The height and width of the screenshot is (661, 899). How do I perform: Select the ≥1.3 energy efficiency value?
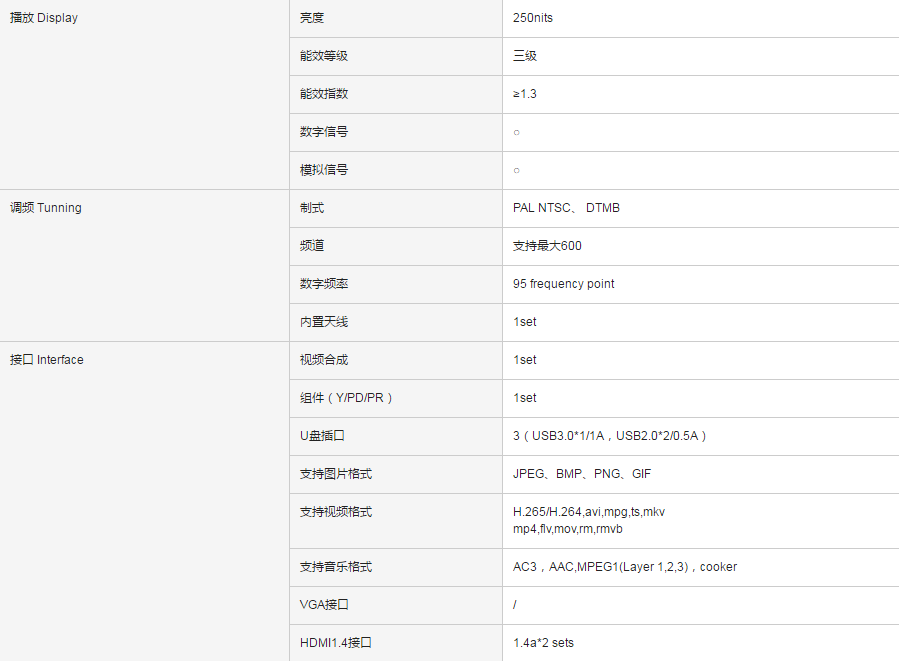click(525, 94)
